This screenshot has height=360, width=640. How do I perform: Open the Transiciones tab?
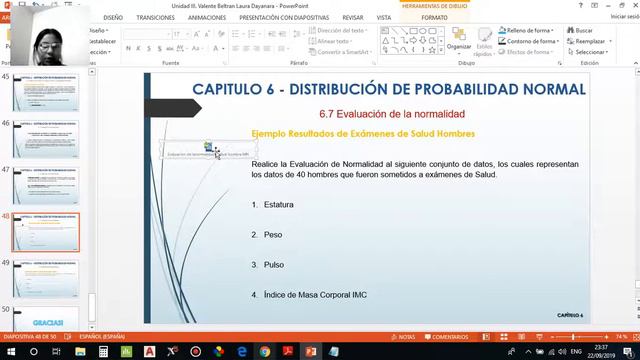coord(155,18)
